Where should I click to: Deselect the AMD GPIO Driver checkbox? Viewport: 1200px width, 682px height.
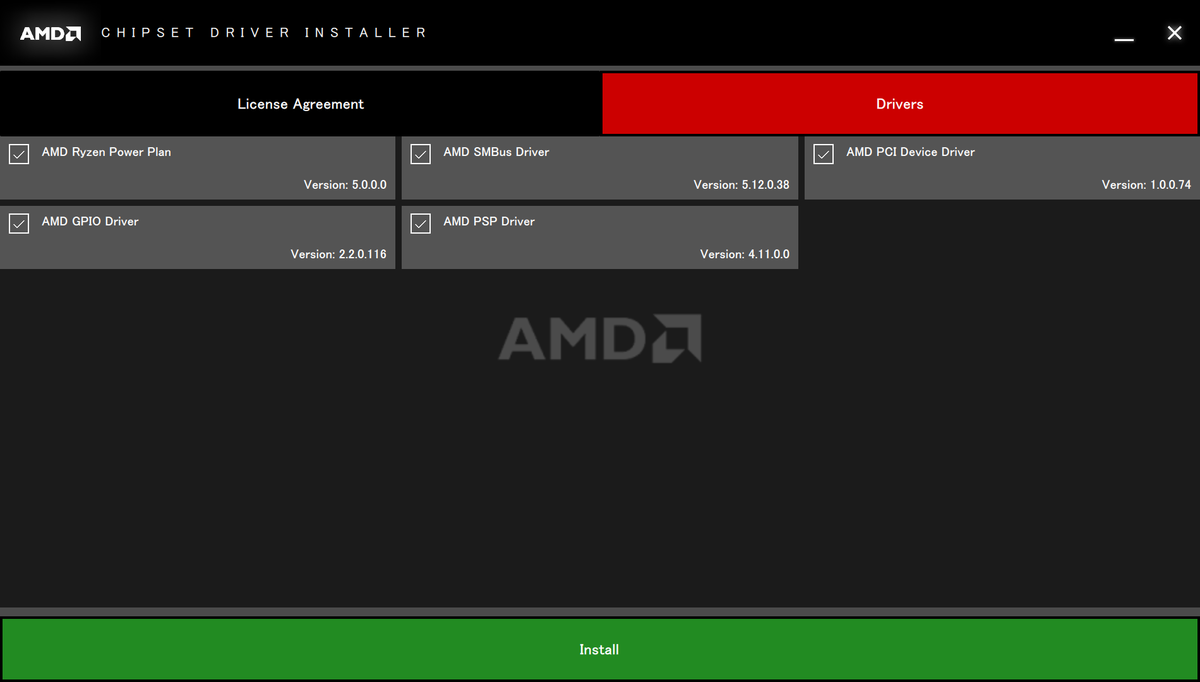18,223
